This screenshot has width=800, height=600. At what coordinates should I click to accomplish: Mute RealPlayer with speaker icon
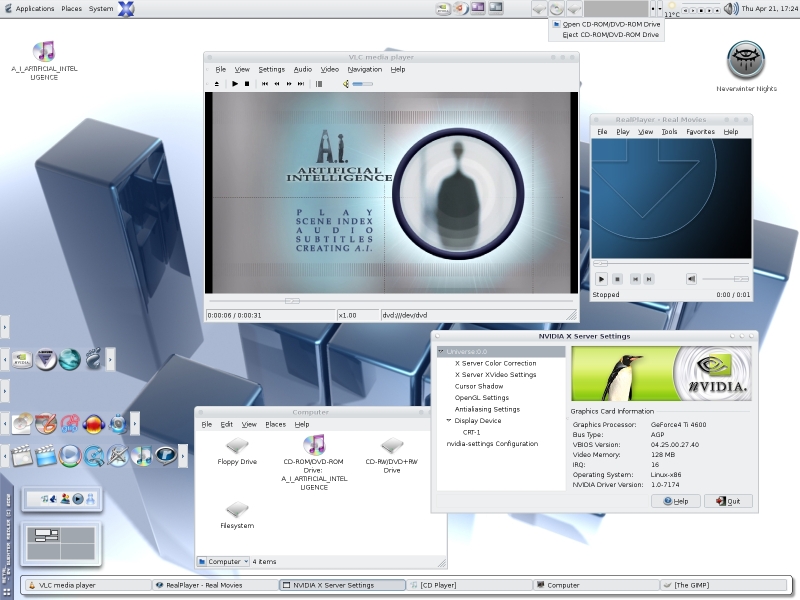pos(691,279)
